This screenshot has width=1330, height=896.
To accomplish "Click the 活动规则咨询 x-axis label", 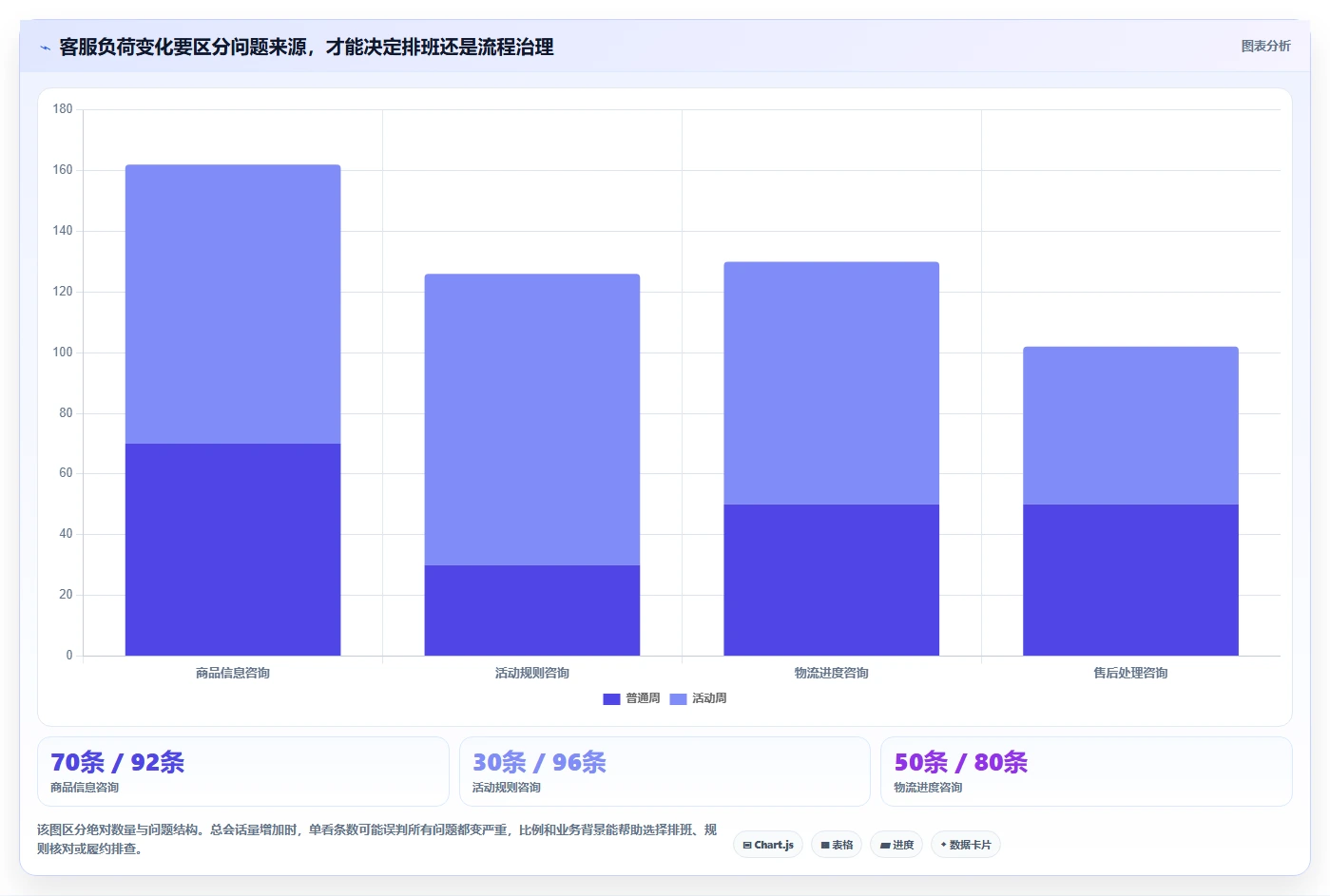I will tap(532, 673).
